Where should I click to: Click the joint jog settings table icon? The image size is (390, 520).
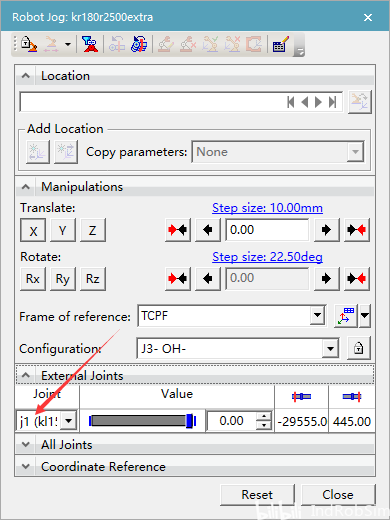281,44
